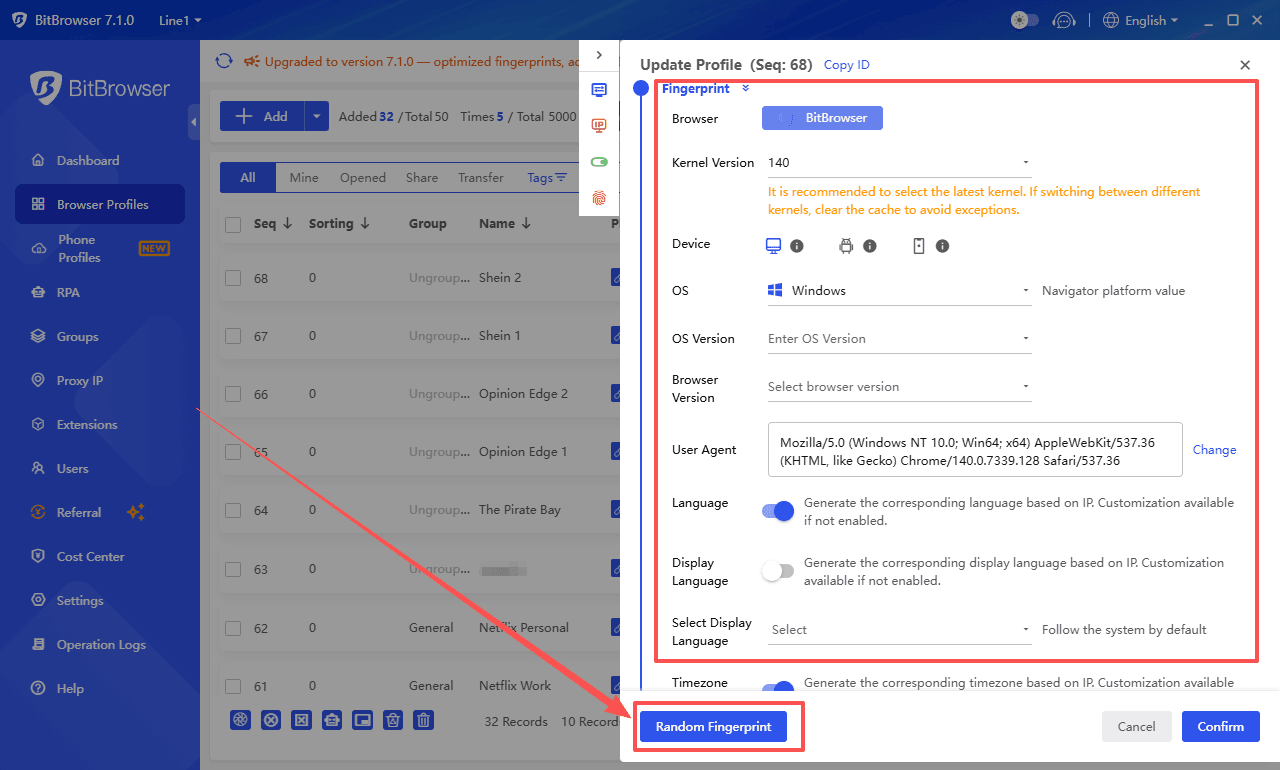Choose the desktop computer device icon
The width and height of the screenshot is (1280, 770).
pos(773,245)
